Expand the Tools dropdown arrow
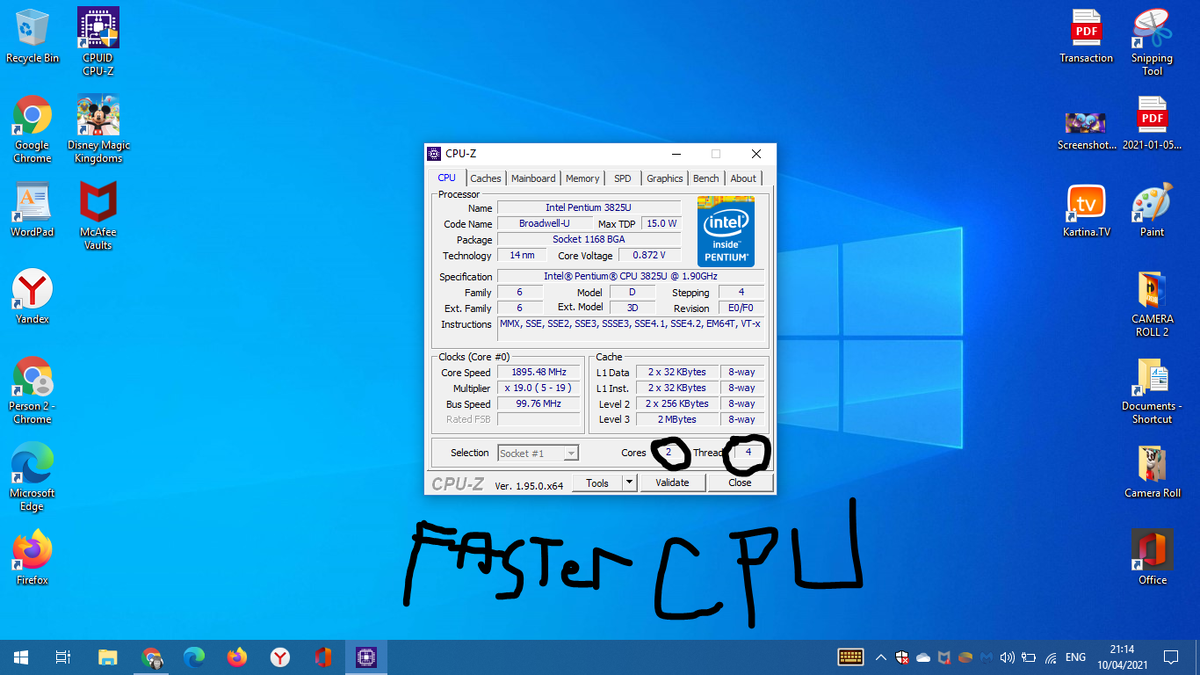 tap(629, 483)
